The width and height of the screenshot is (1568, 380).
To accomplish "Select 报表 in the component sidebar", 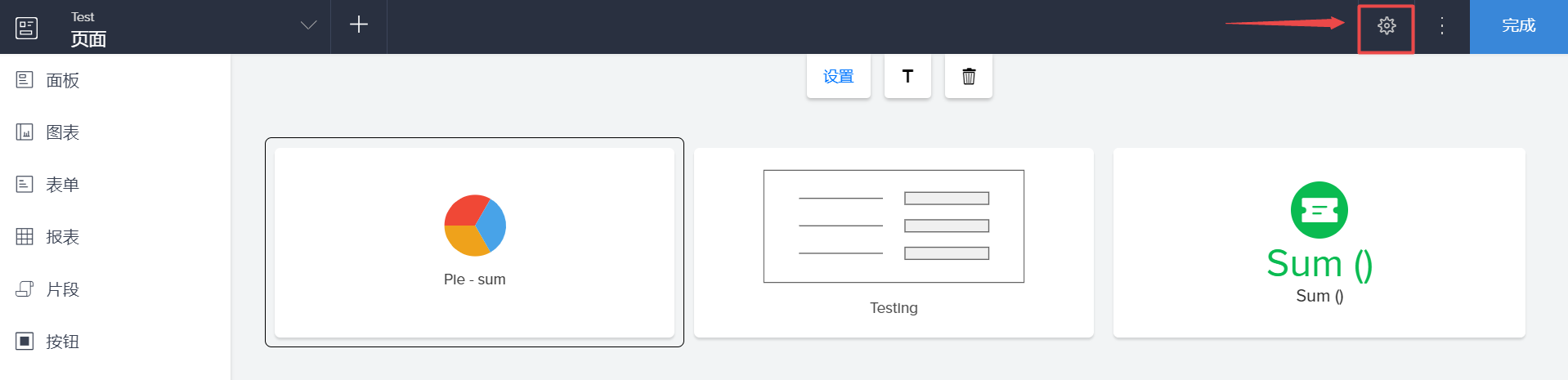I will tap(62, 237).
